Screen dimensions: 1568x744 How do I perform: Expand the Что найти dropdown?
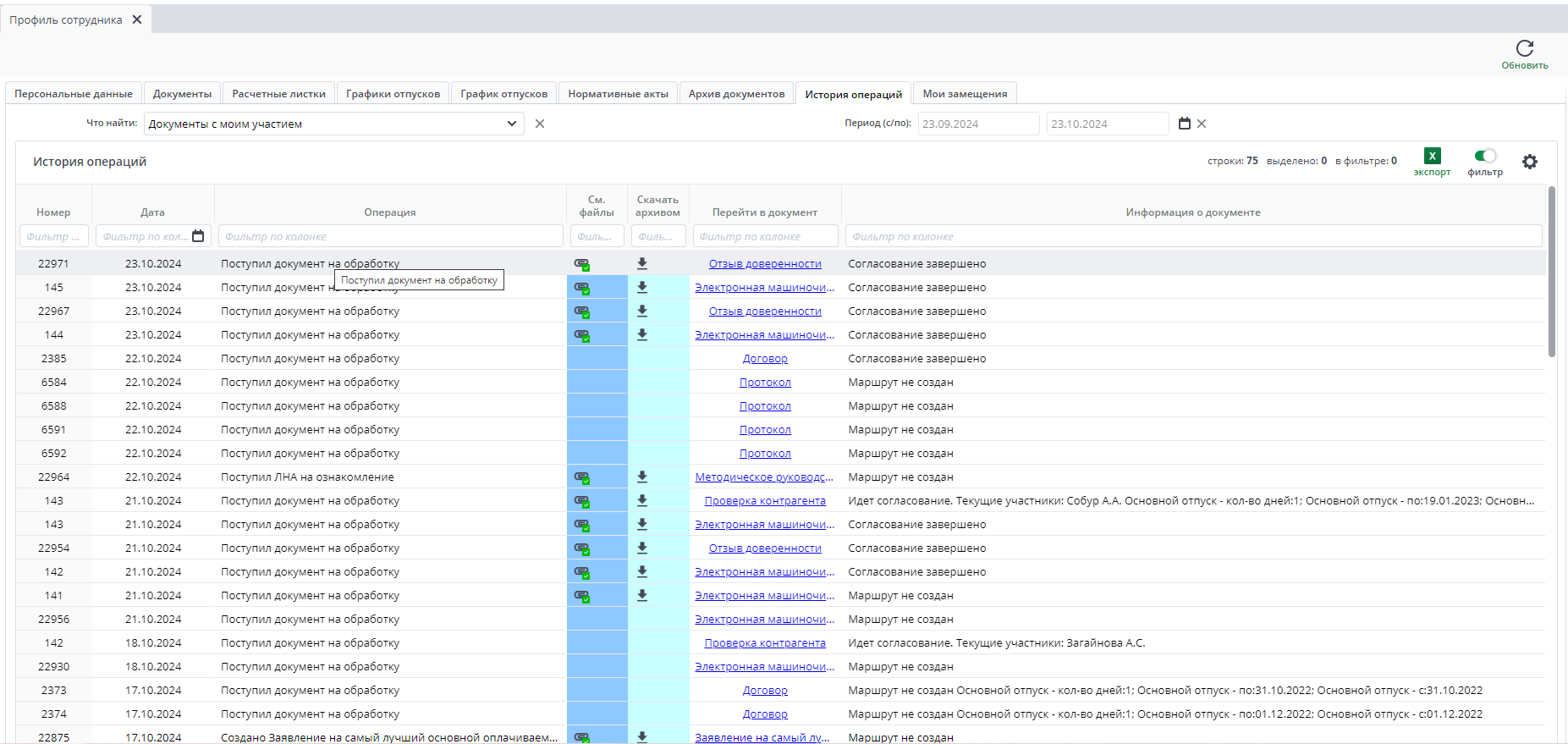(511, 124)
